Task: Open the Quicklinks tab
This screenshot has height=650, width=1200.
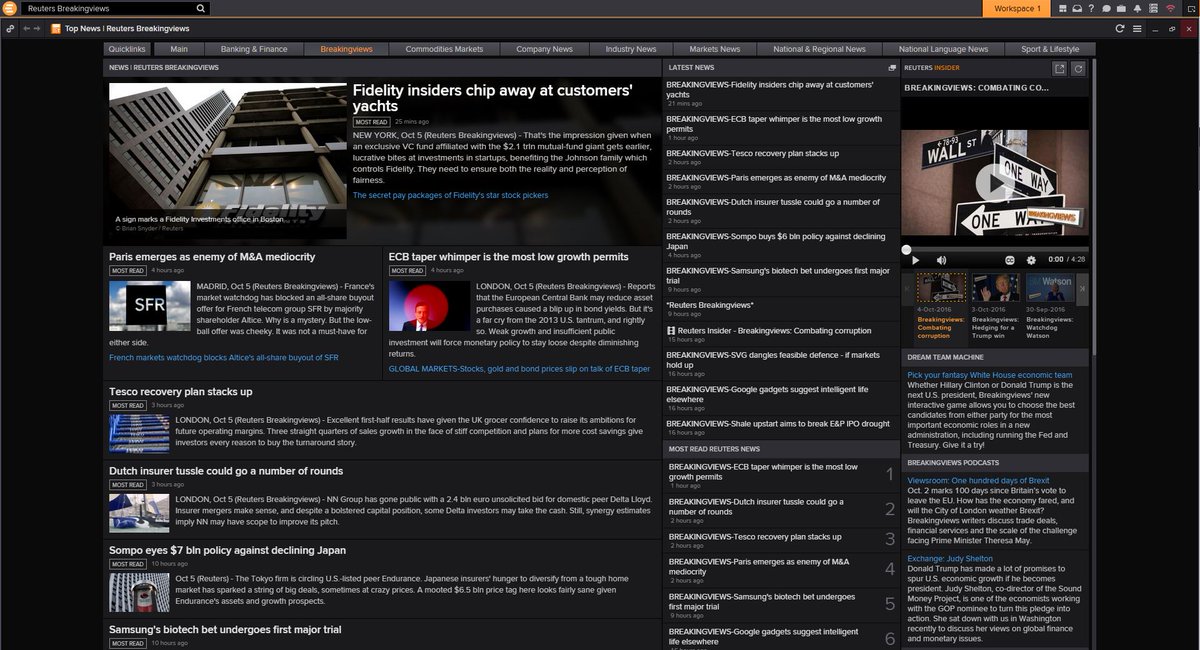Action: [x=127, y=49]
